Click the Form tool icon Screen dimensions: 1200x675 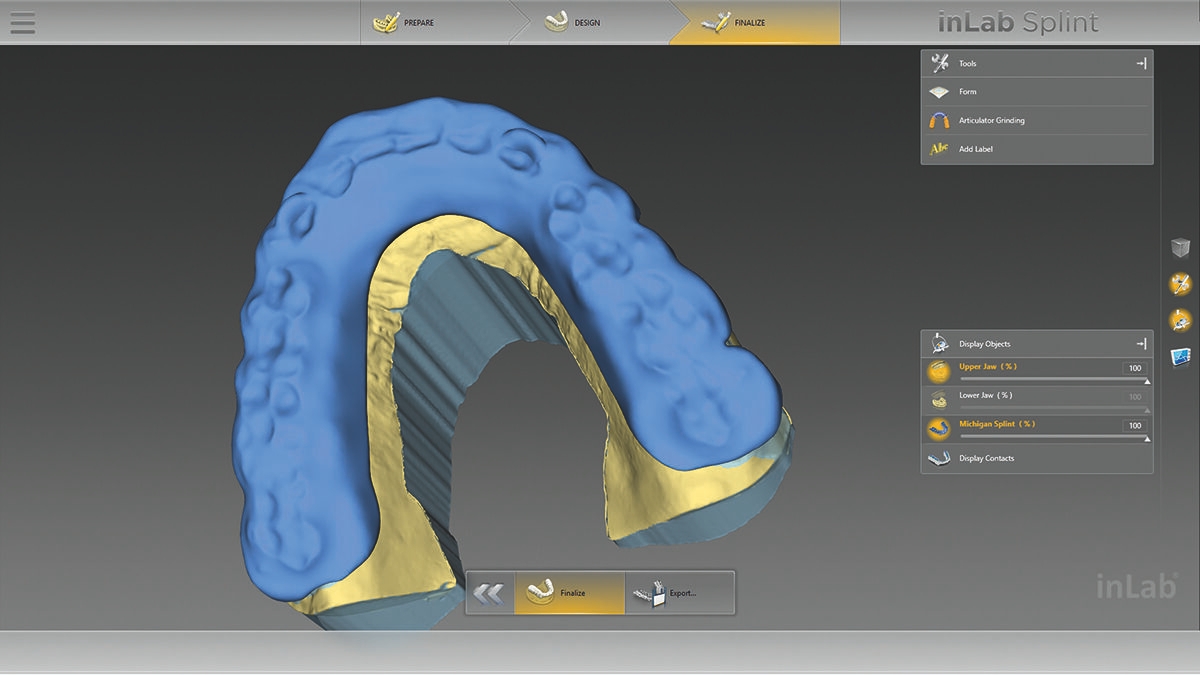pos(939,92)
